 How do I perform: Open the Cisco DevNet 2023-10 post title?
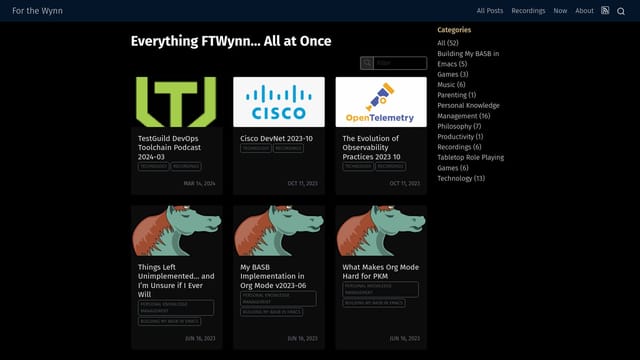pos(276,138)
